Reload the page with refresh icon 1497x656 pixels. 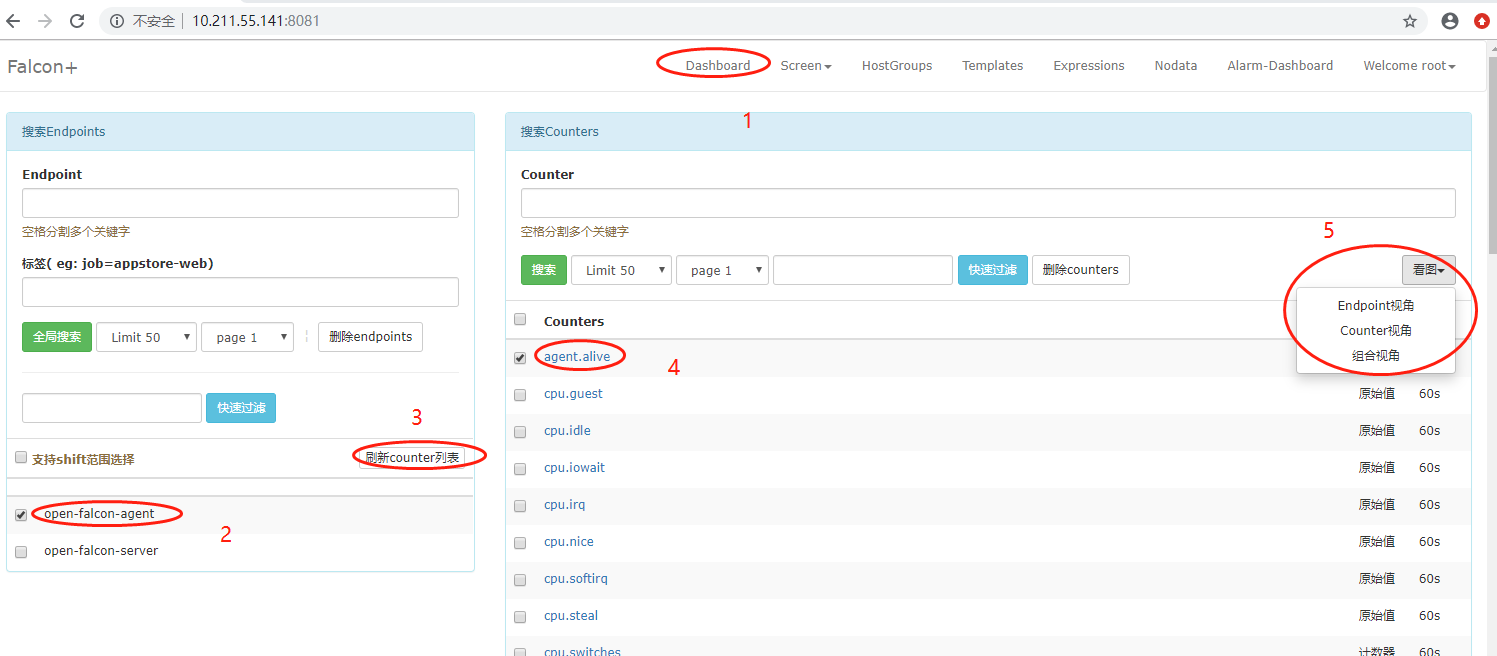(77, 21)
